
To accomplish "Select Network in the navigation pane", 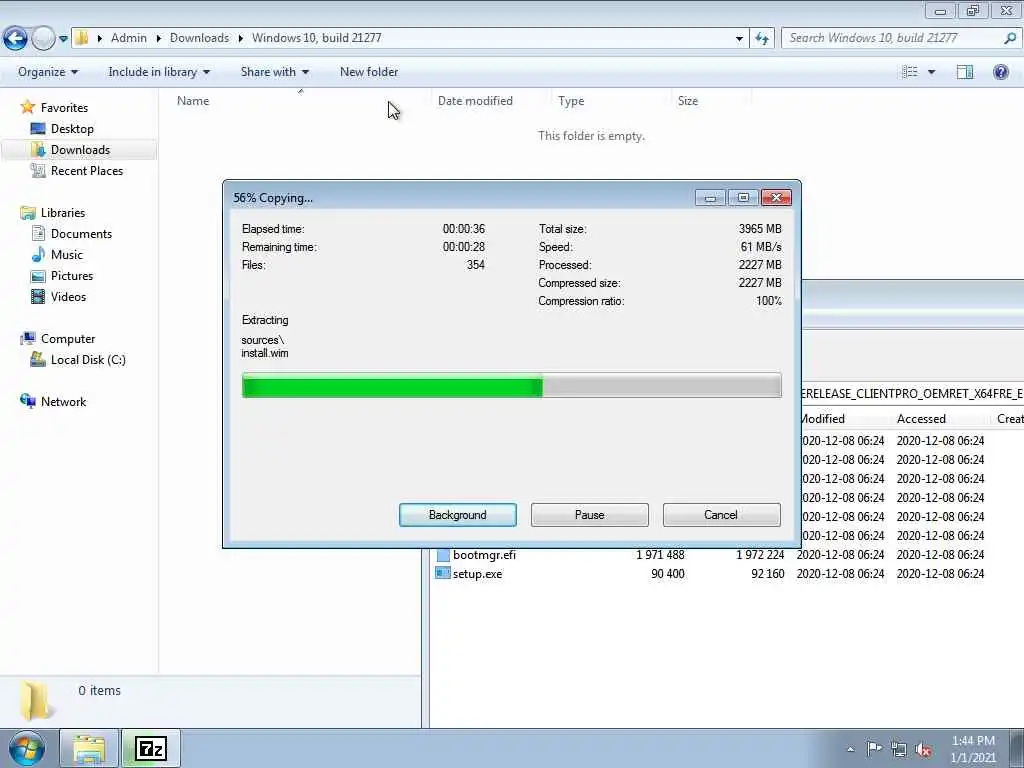I will (x=63, y=402).
